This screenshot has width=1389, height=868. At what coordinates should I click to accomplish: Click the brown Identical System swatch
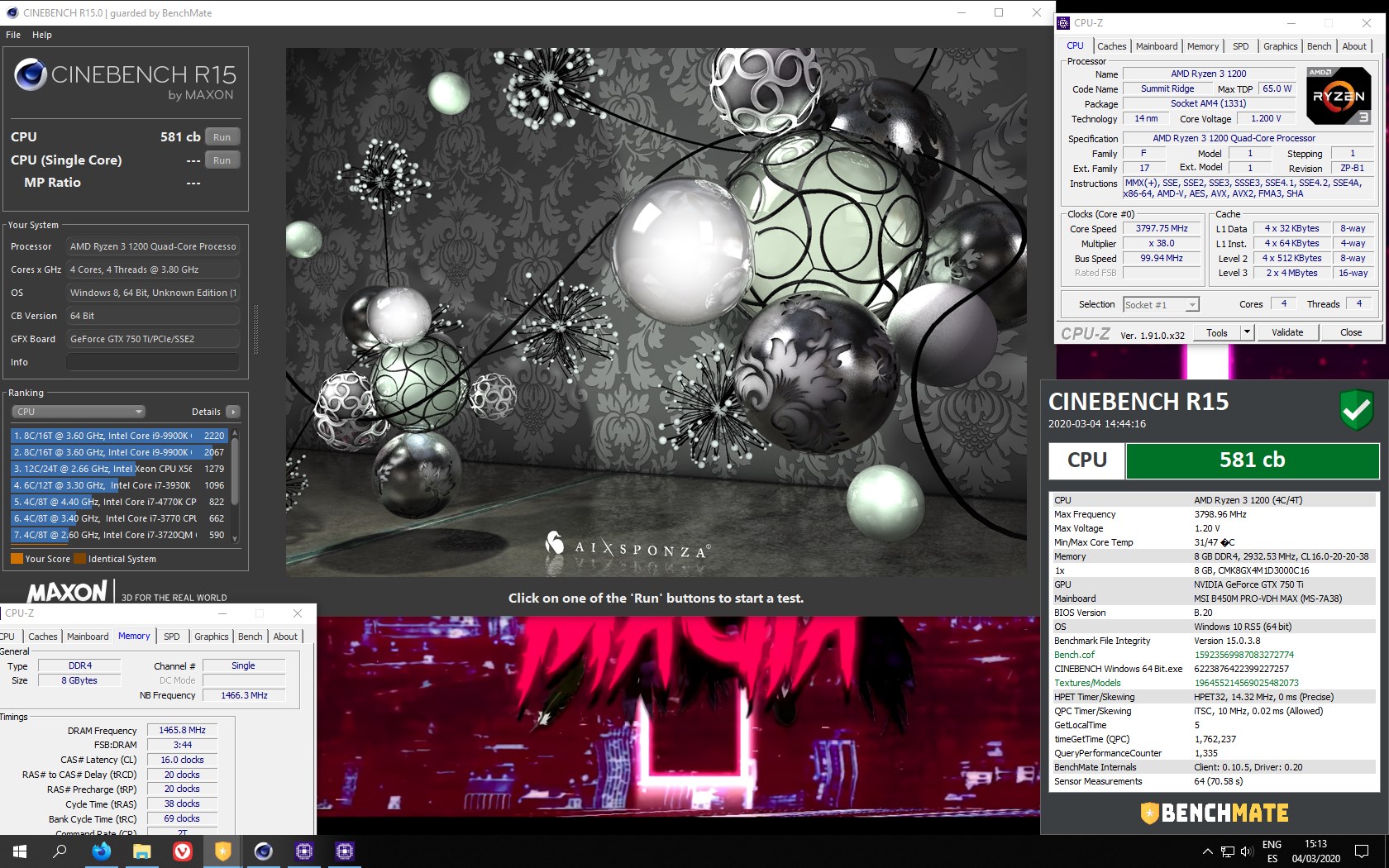(79, 559)
